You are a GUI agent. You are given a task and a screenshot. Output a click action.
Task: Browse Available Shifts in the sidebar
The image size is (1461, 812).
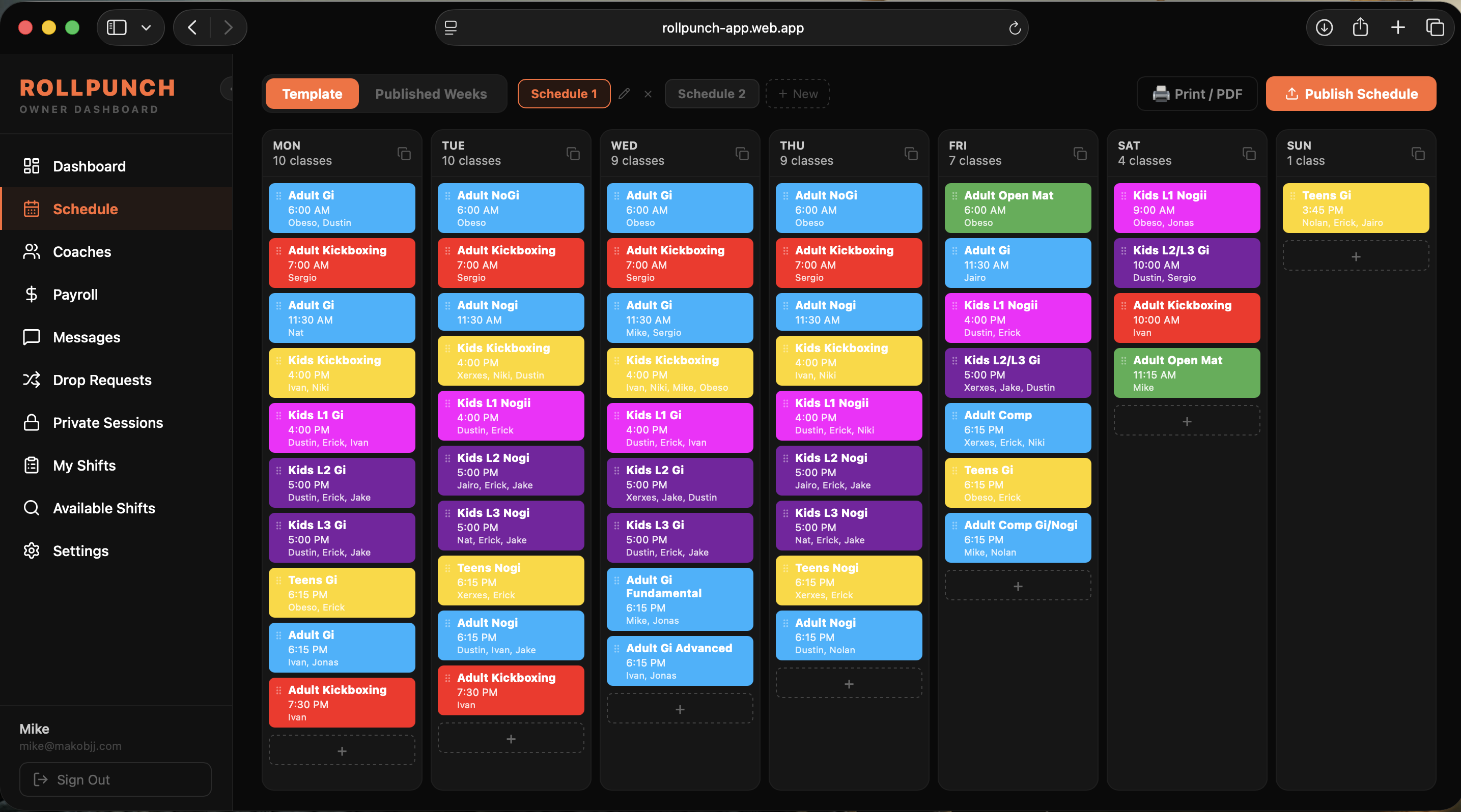click(116, 508)
